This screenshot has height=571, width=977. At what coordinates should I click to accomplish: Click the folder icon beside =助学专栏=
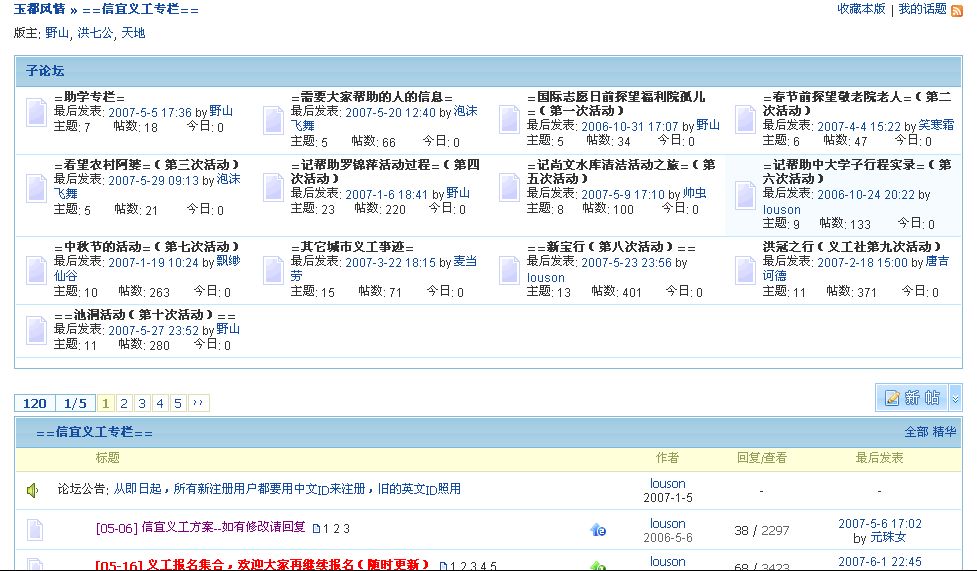36,113
